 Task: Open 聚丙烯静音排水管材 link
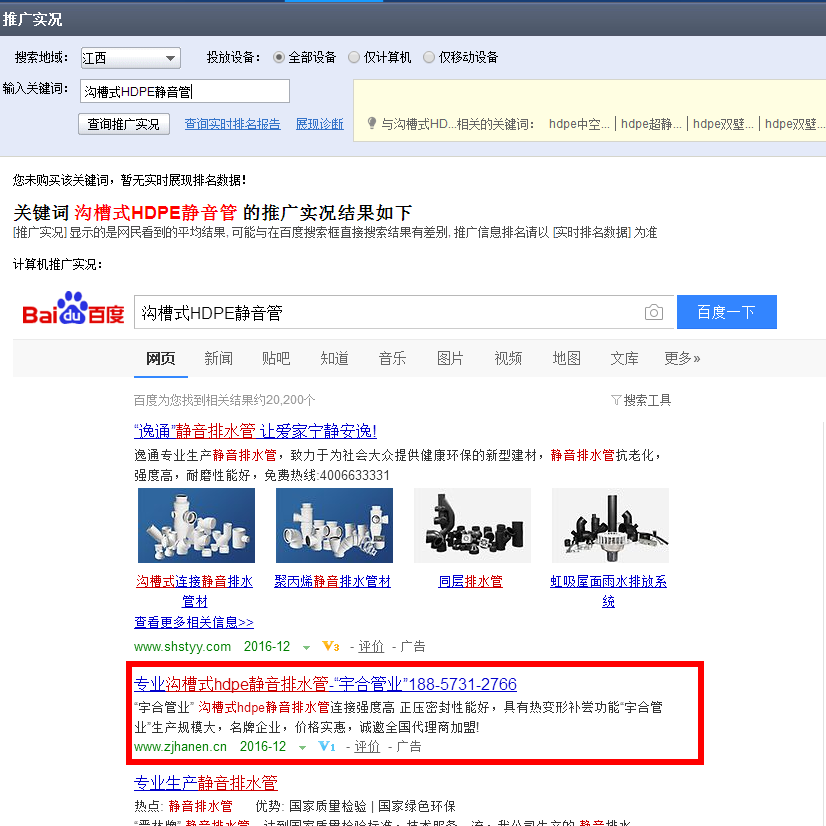[332, 582]
